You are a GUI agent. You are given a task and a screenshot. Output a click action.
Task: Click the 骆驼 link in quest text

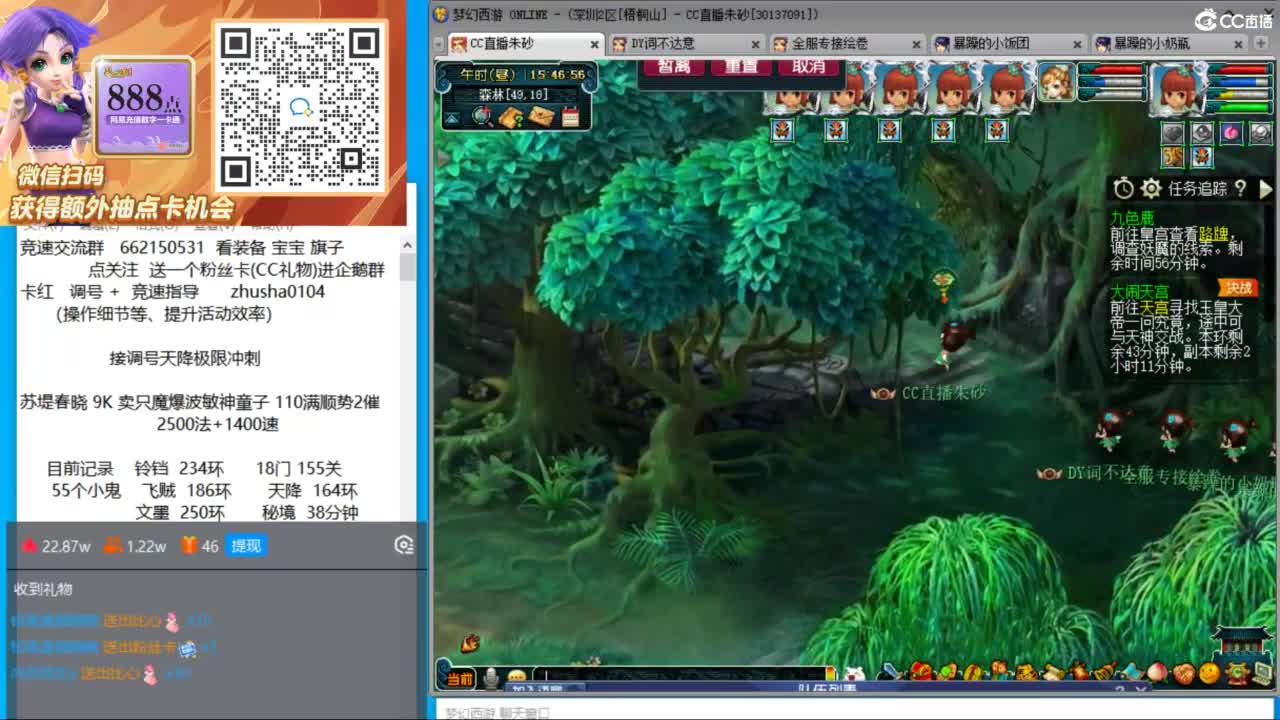pyautogui.click(x=1212, y=233)
